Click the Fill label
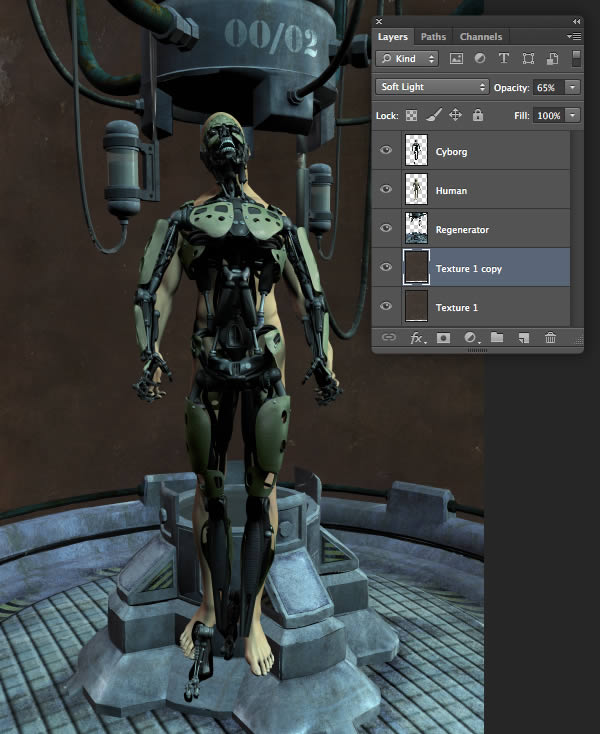Image resolution: width=600 pixels, height=734 pixels. (x=521, y=116)
